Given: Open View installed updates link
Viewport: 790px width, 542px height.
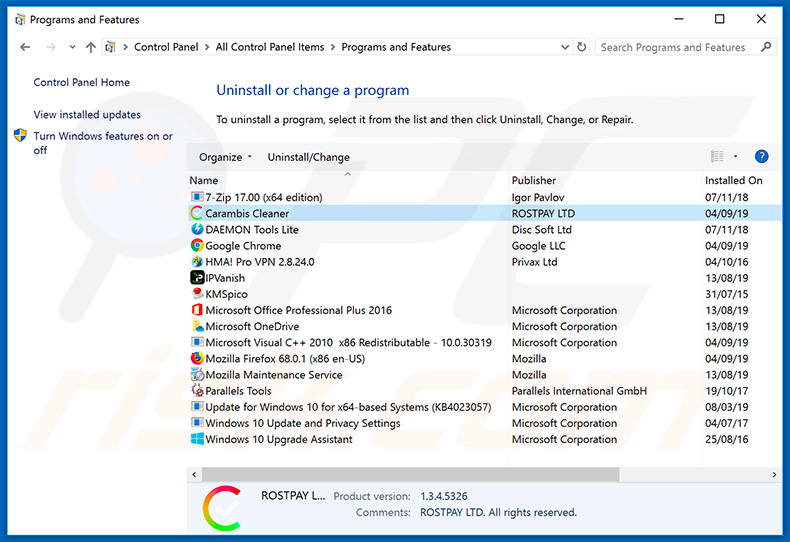Looking at the screenshot, I should (87, 114).
